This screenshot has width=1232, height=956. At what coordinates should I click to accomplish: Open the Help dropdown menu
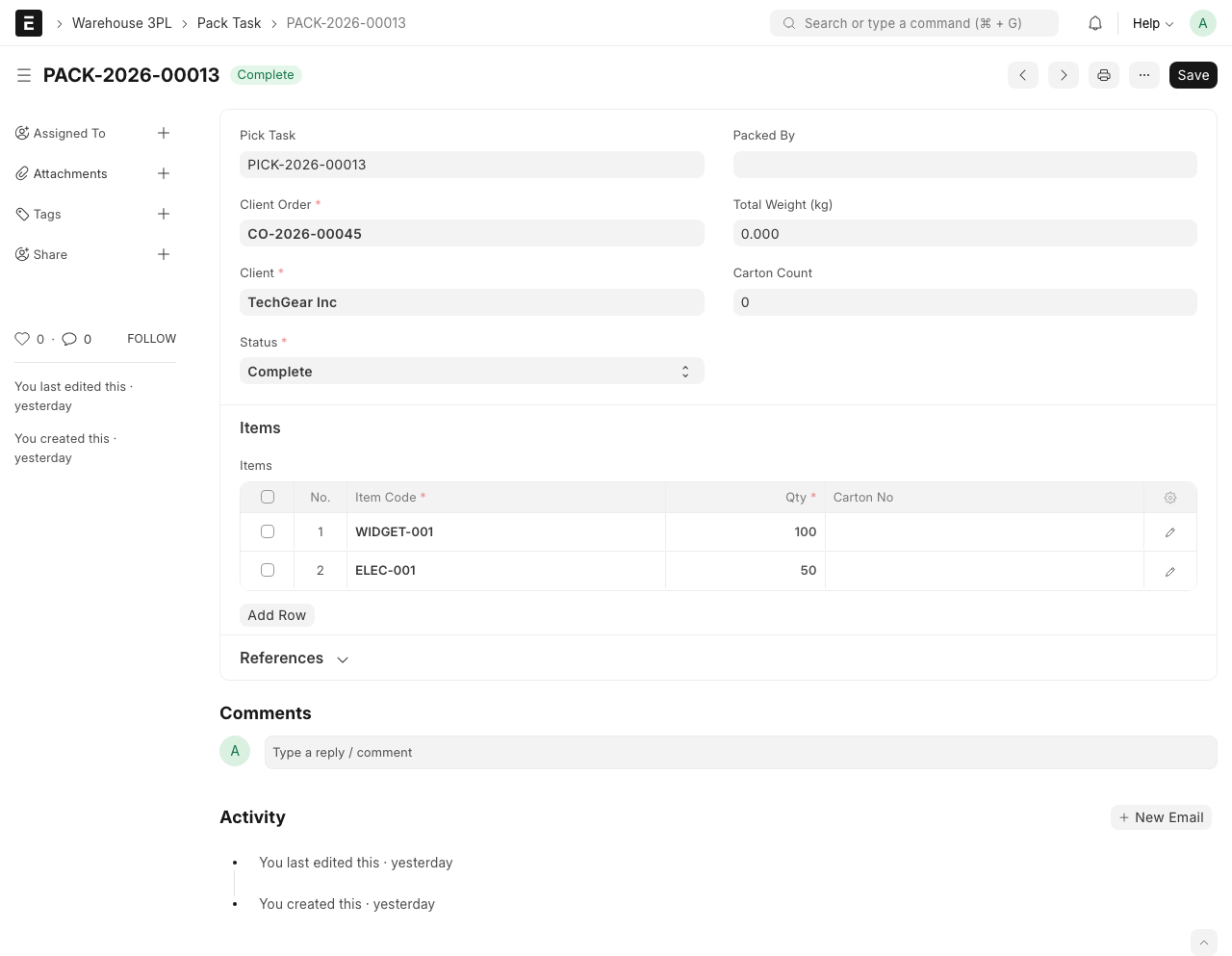(1152, 23)
